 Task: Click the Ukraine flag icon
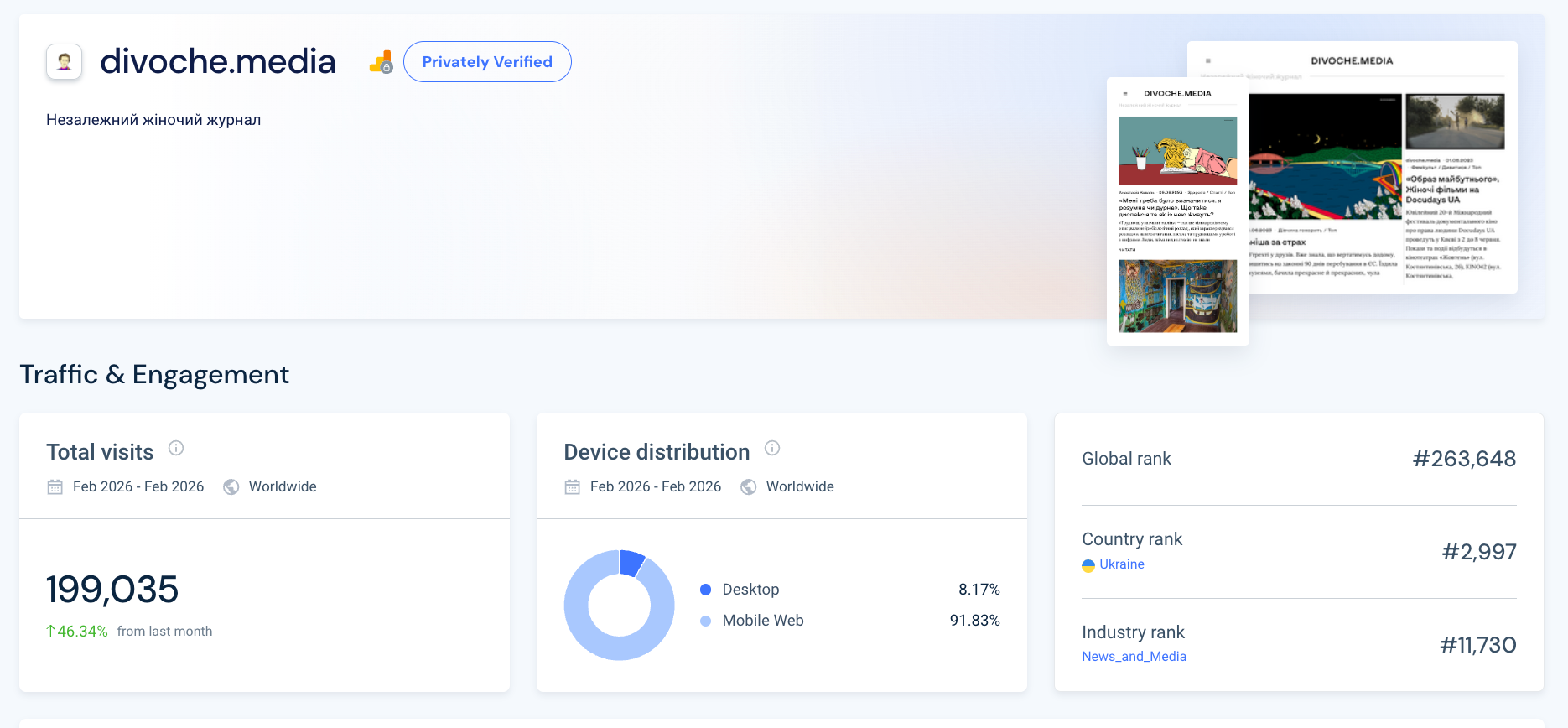pyautogui.click(x=1088, y=565)
